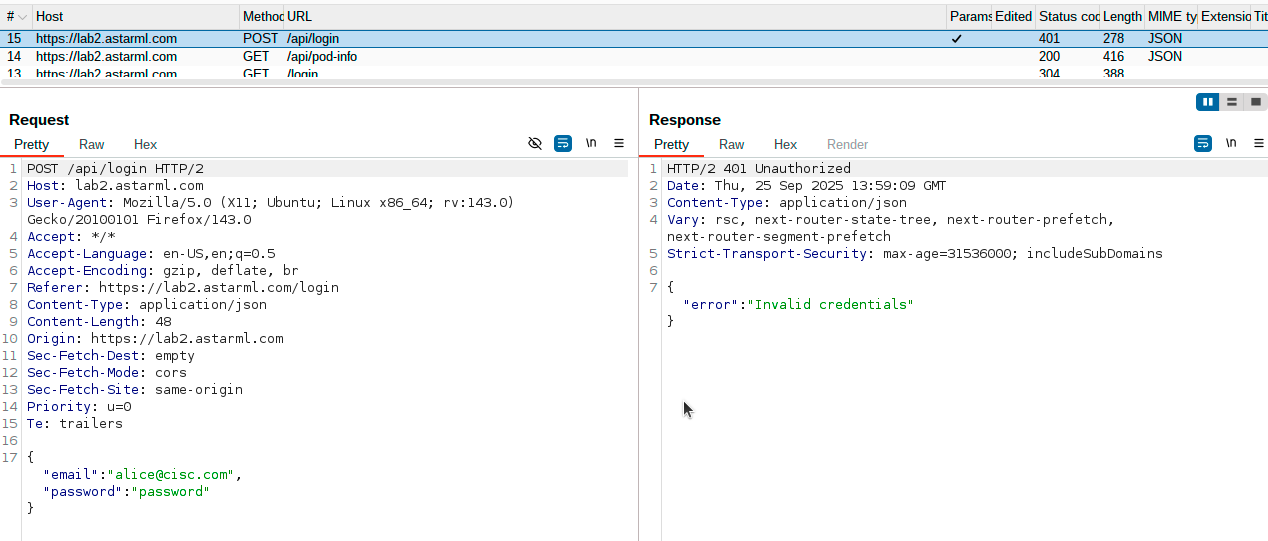Open the Raw tab in Response

pos(732,145)
